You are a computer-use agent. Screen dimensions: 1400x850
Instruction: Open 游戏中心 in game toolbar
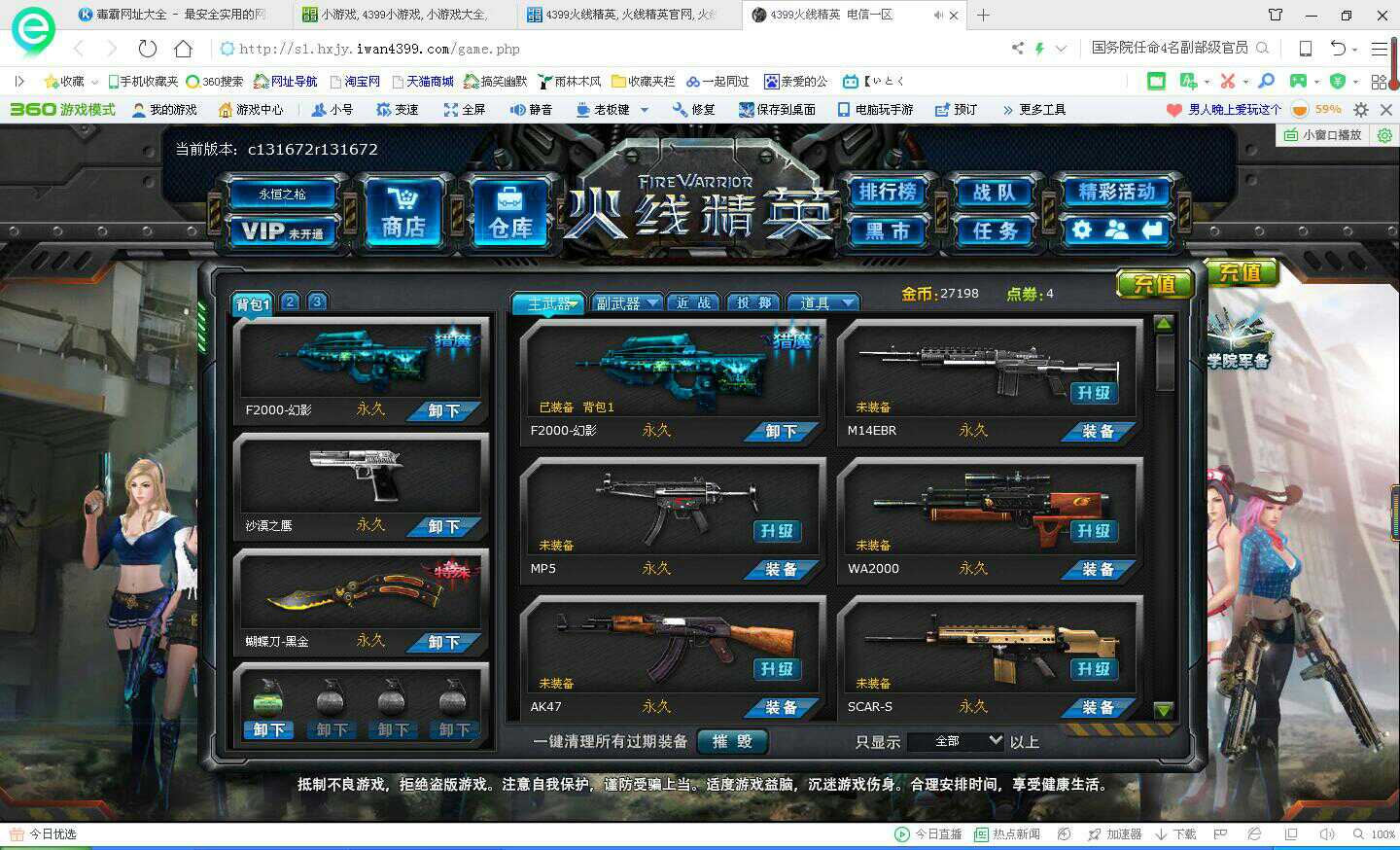coord(251,110)
